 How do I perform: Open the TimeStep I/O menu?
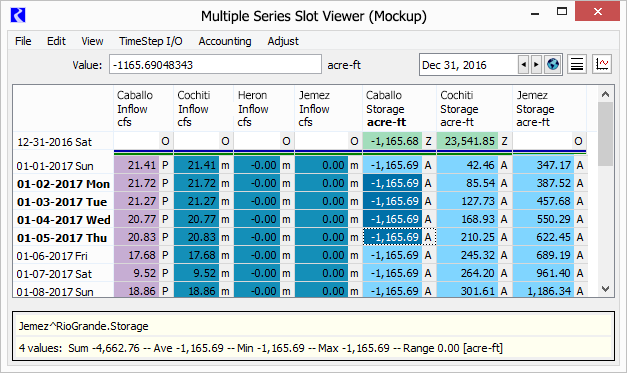tap(151, 41)
